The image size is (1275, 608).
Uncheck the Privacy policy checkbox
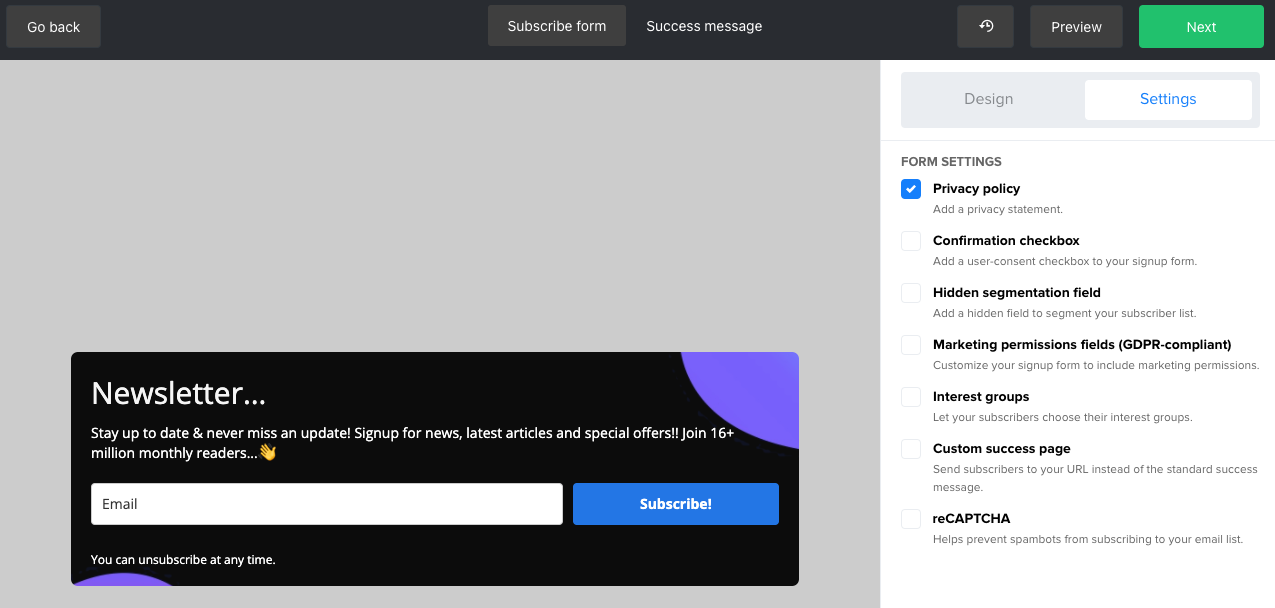pyautogui.click(x=911, y=189)
